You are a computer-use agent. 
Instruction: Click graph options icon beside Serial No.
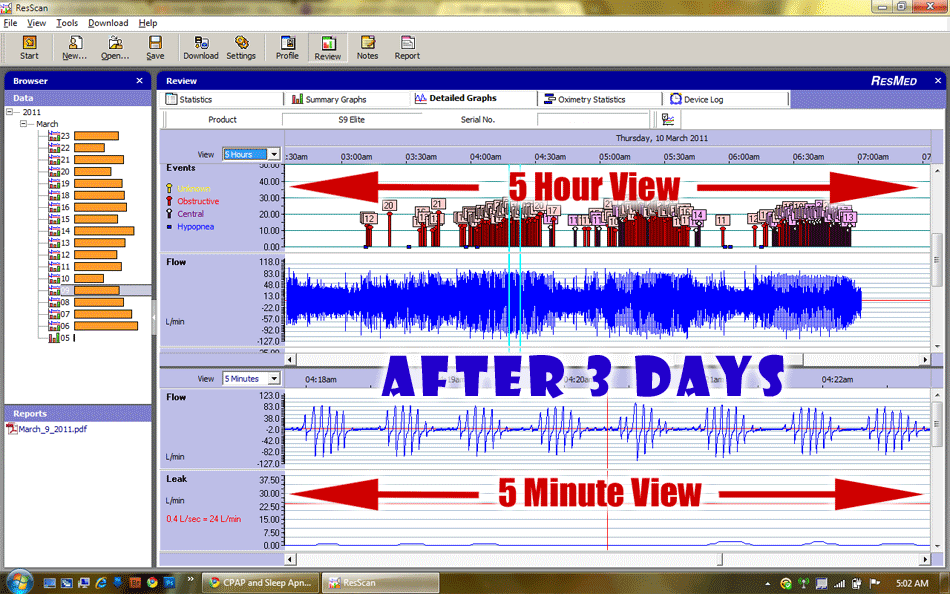pos(667,119)
